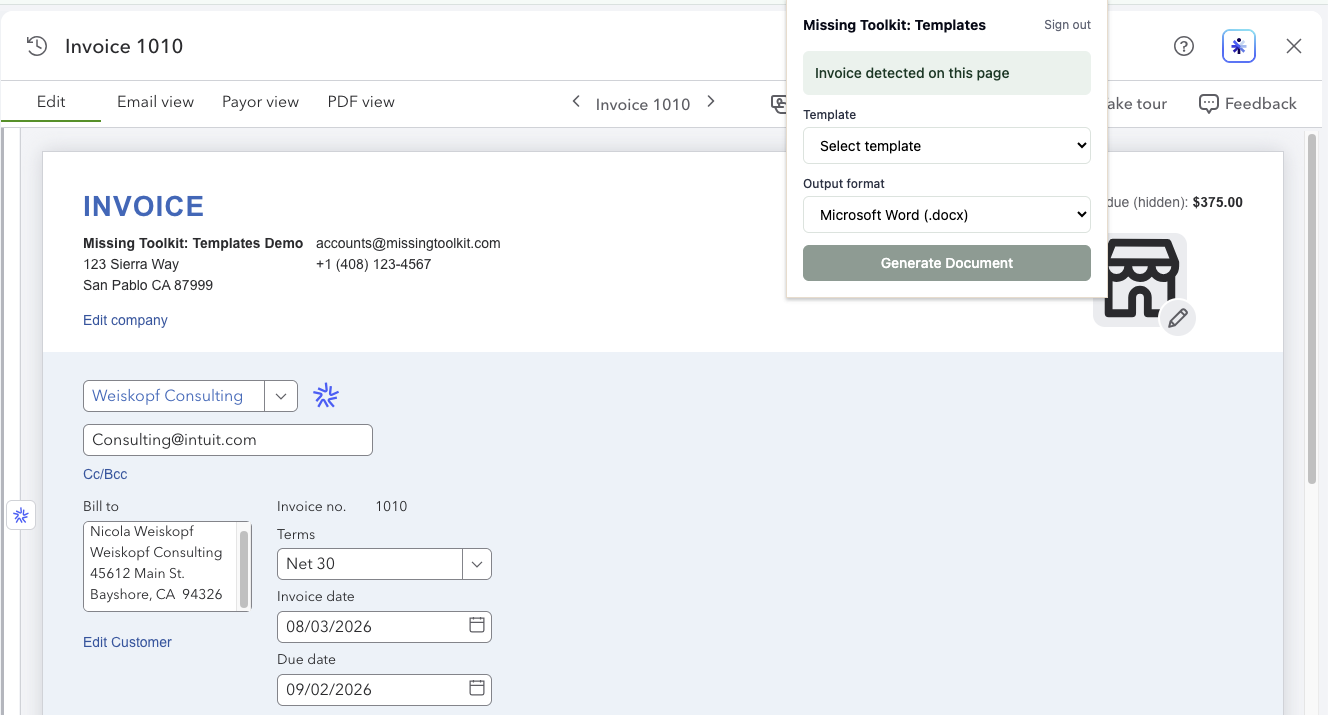
Task: Open the Feedback speech bubble icon
Action: (x=1208, y=103)
